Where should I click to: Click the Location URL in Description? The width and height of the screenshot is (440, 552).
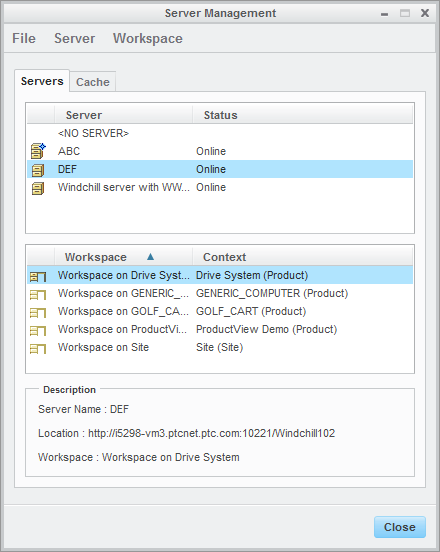(x=212, y=433)
